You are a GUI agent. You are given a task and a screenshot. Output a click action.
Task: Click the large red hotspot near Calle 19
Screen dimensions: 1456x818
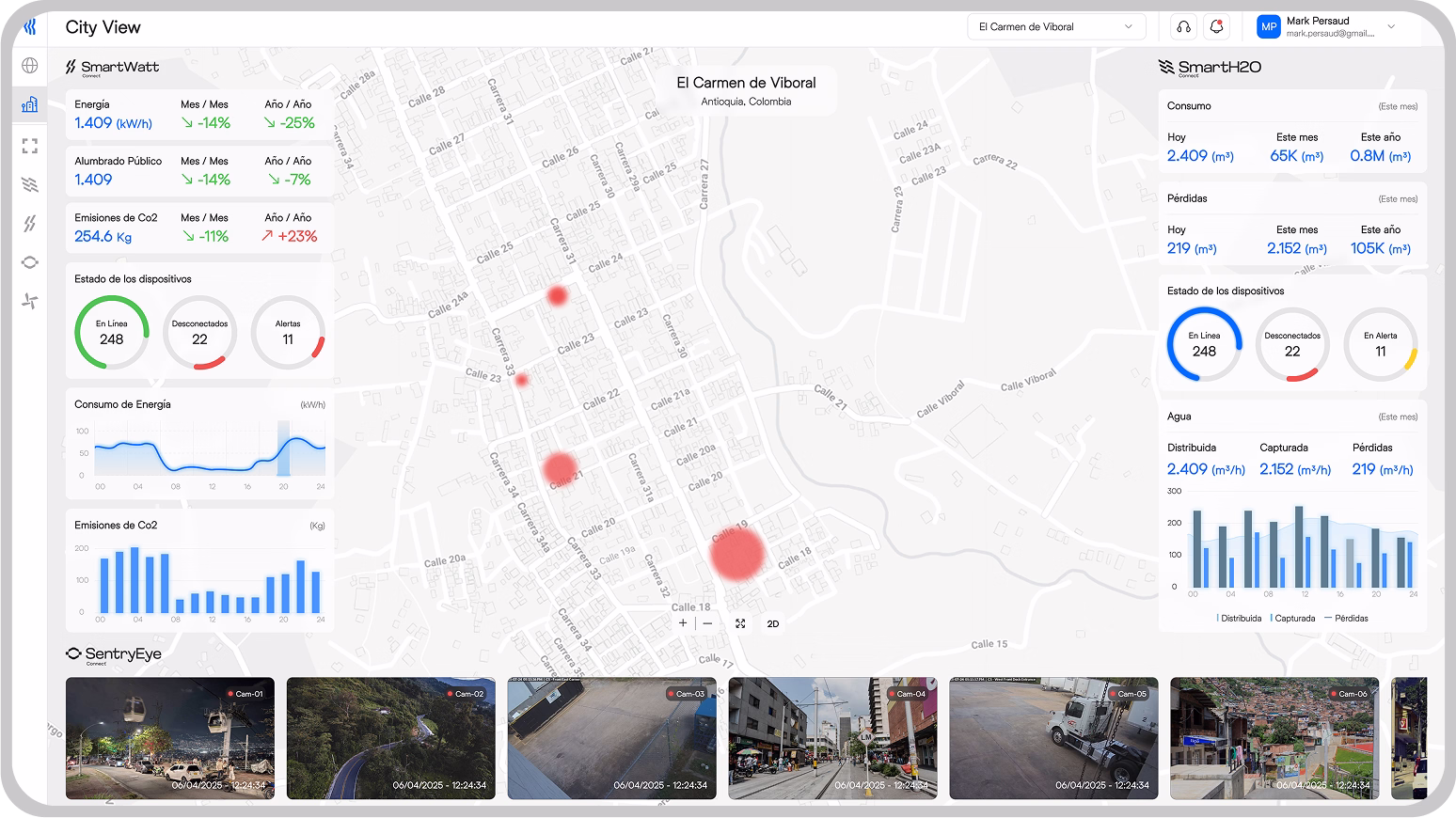[x=736, y=553]
